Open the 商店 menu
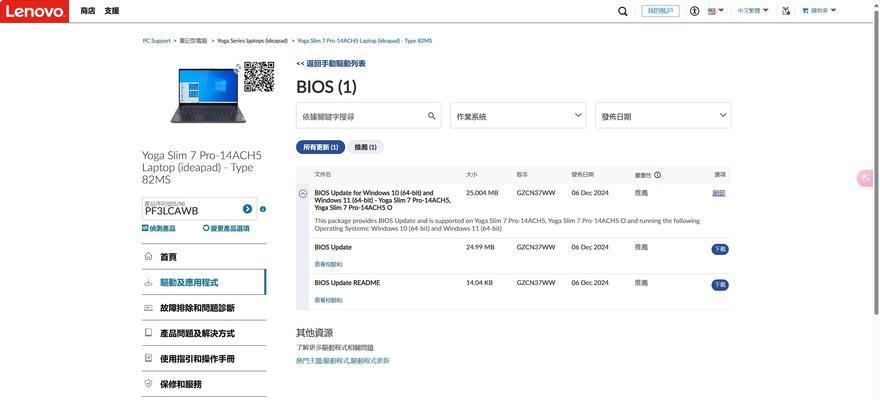880x400 pixels. coord(88,11)
